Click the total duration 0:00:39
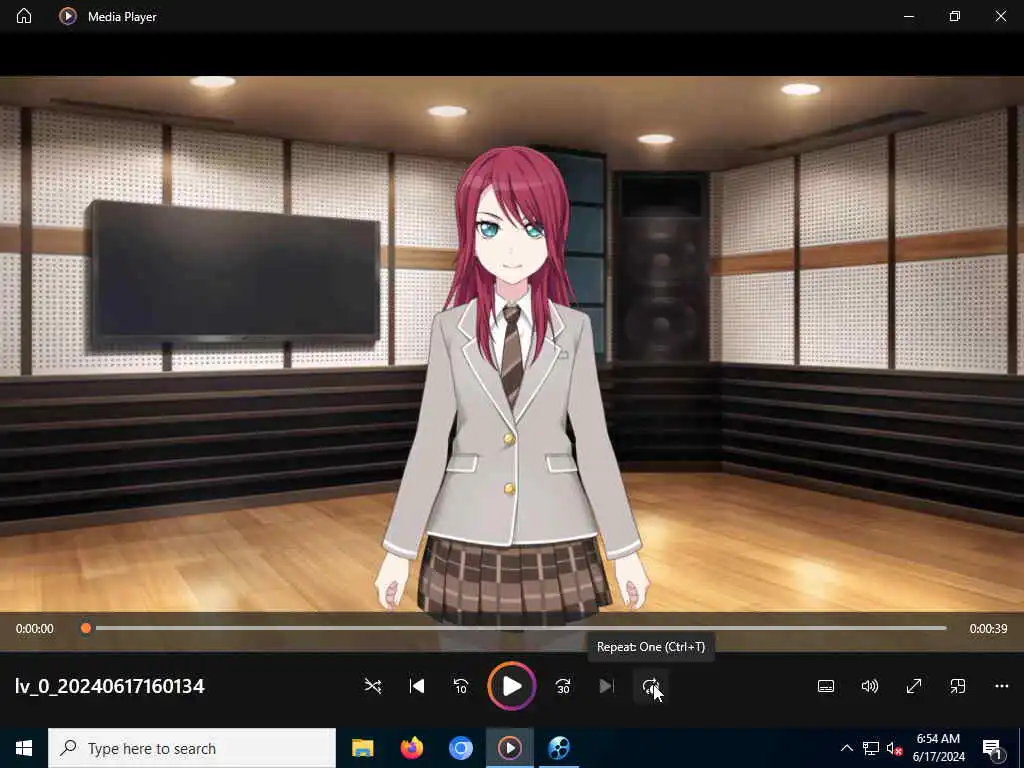The width and height of the screenshot is (1024, 768). (988, 629)
